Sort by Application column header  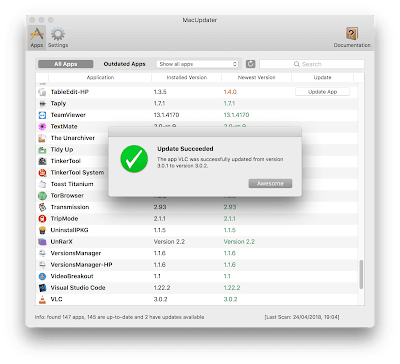point(100,77)
